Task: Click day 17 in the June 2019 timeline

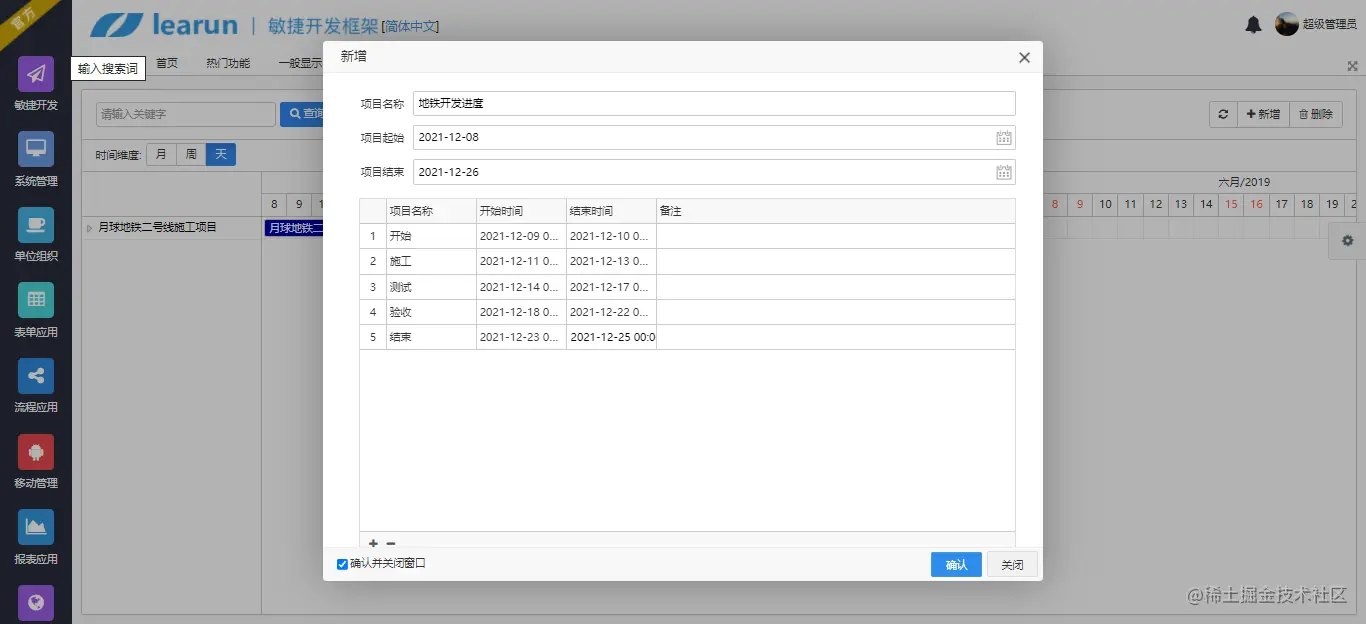Action: point(1281,204)
